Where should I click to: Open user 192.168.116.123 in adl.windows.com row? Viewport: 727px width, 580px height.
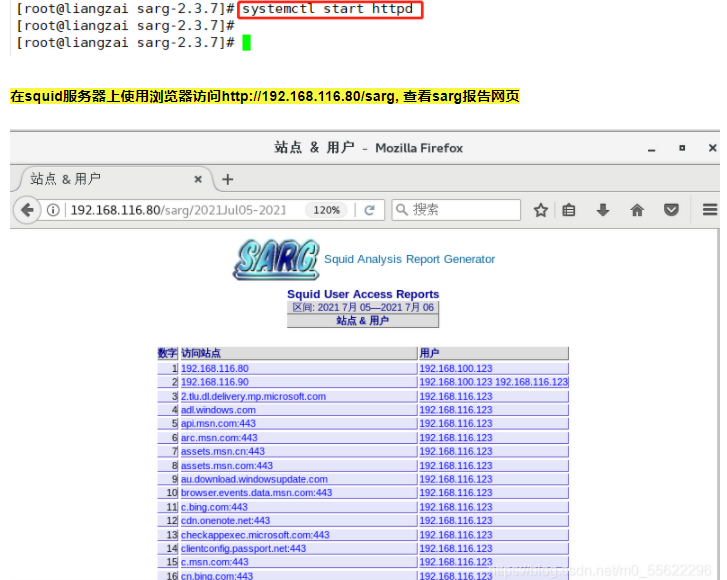pos(456,410)
